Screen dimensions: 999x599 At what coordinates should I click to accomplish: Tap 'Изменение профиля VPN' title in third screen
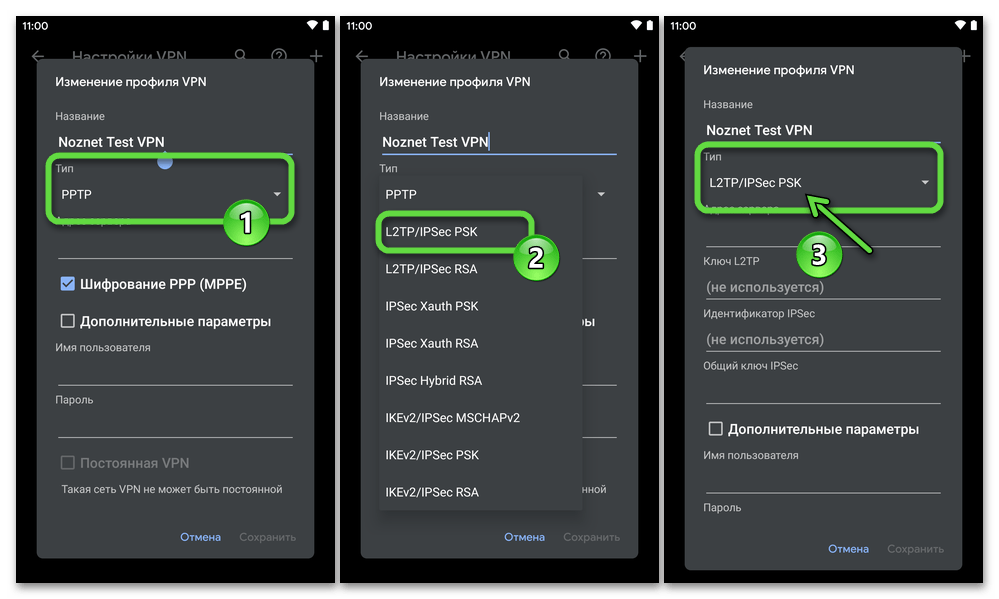[x=779, y=70]
